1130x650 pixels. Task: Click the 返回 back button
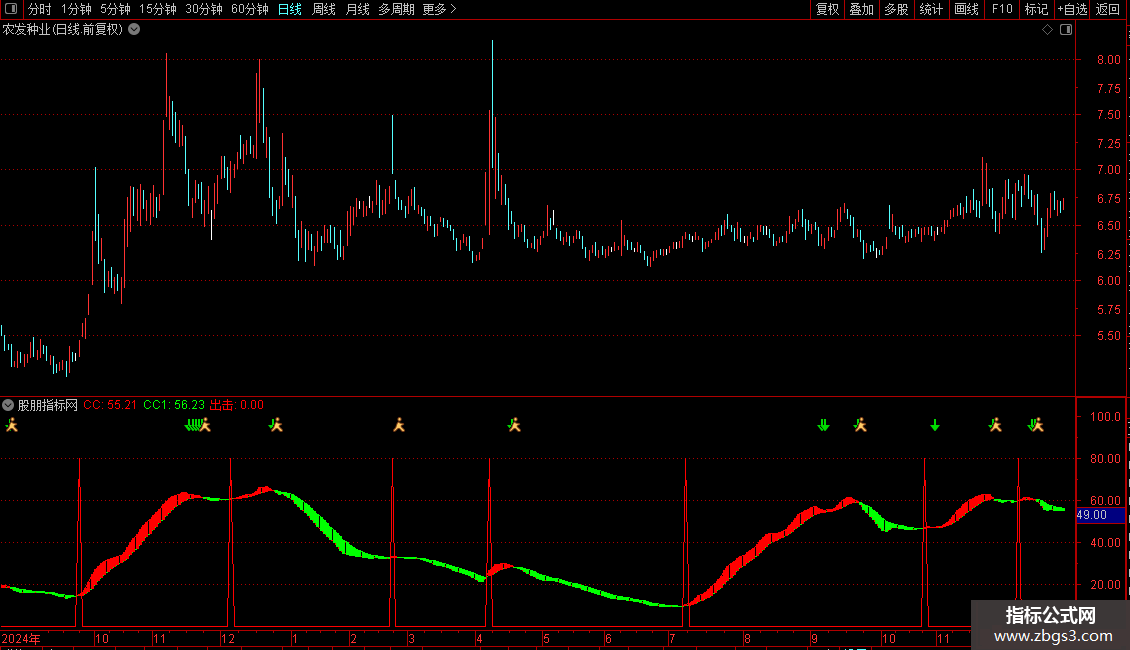[1108, 9]
